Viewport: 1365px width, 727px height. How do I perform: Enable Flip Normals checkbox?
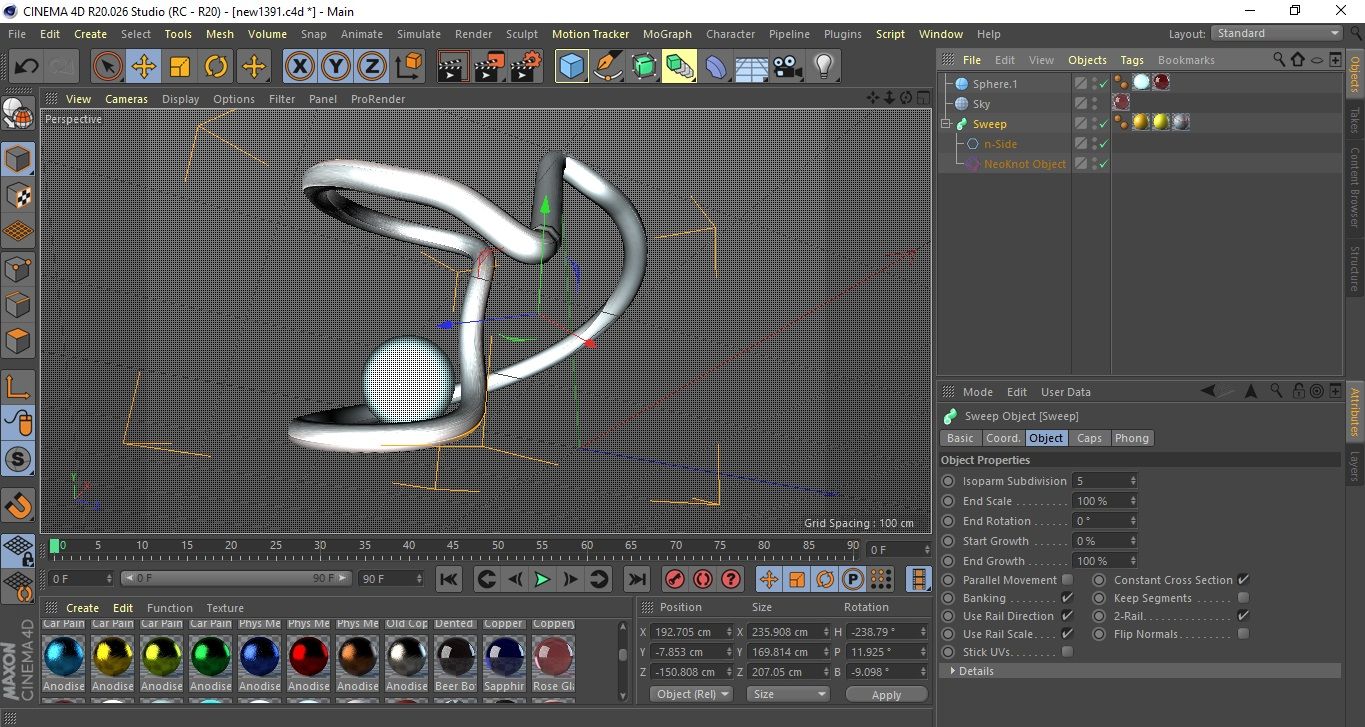(1243, 634)
